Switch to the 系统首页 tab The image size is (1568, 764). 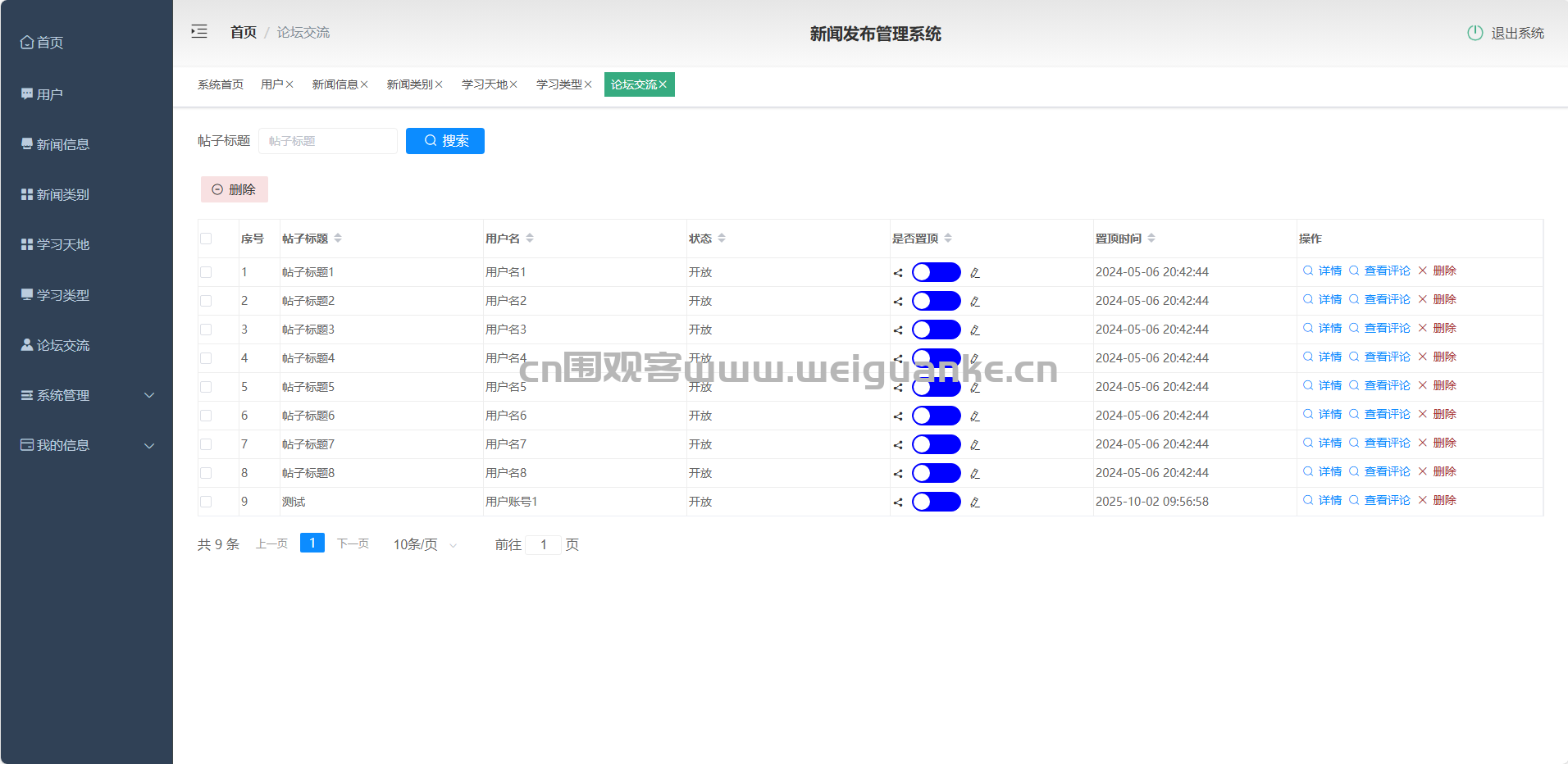(x=220, y=84)
